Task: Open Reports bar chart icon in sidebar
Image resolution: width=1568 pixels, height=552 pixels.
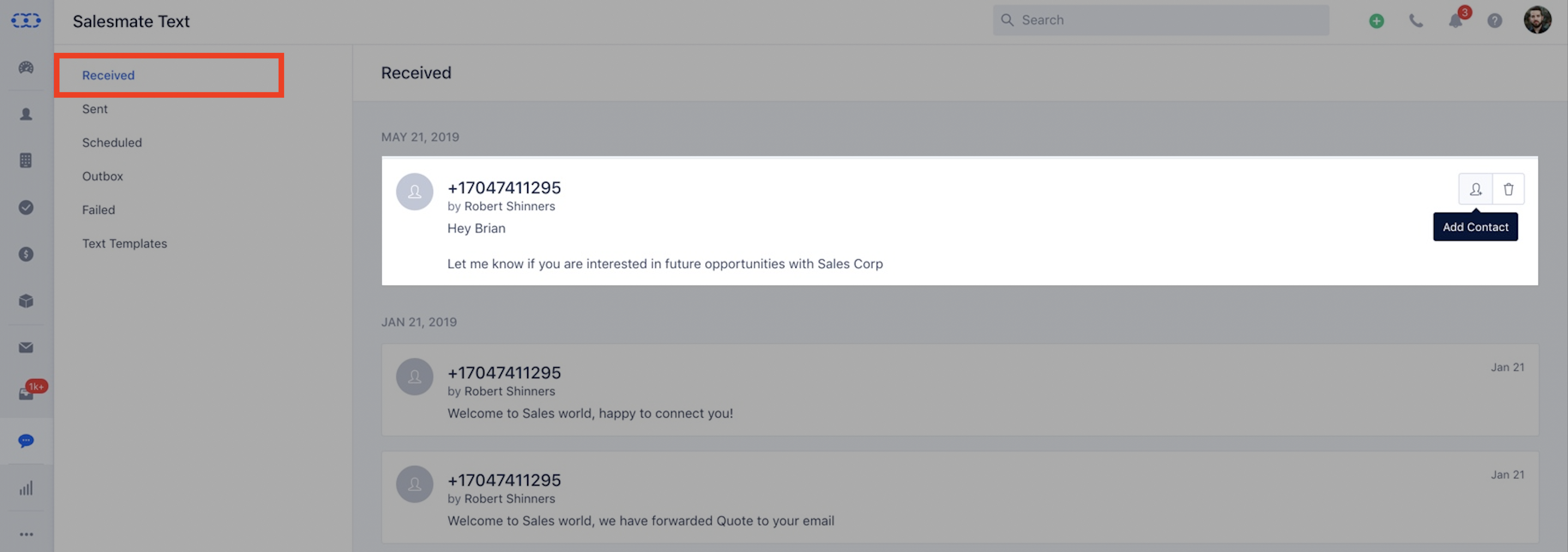Action: pyautogui.click(x=26, y=488)
